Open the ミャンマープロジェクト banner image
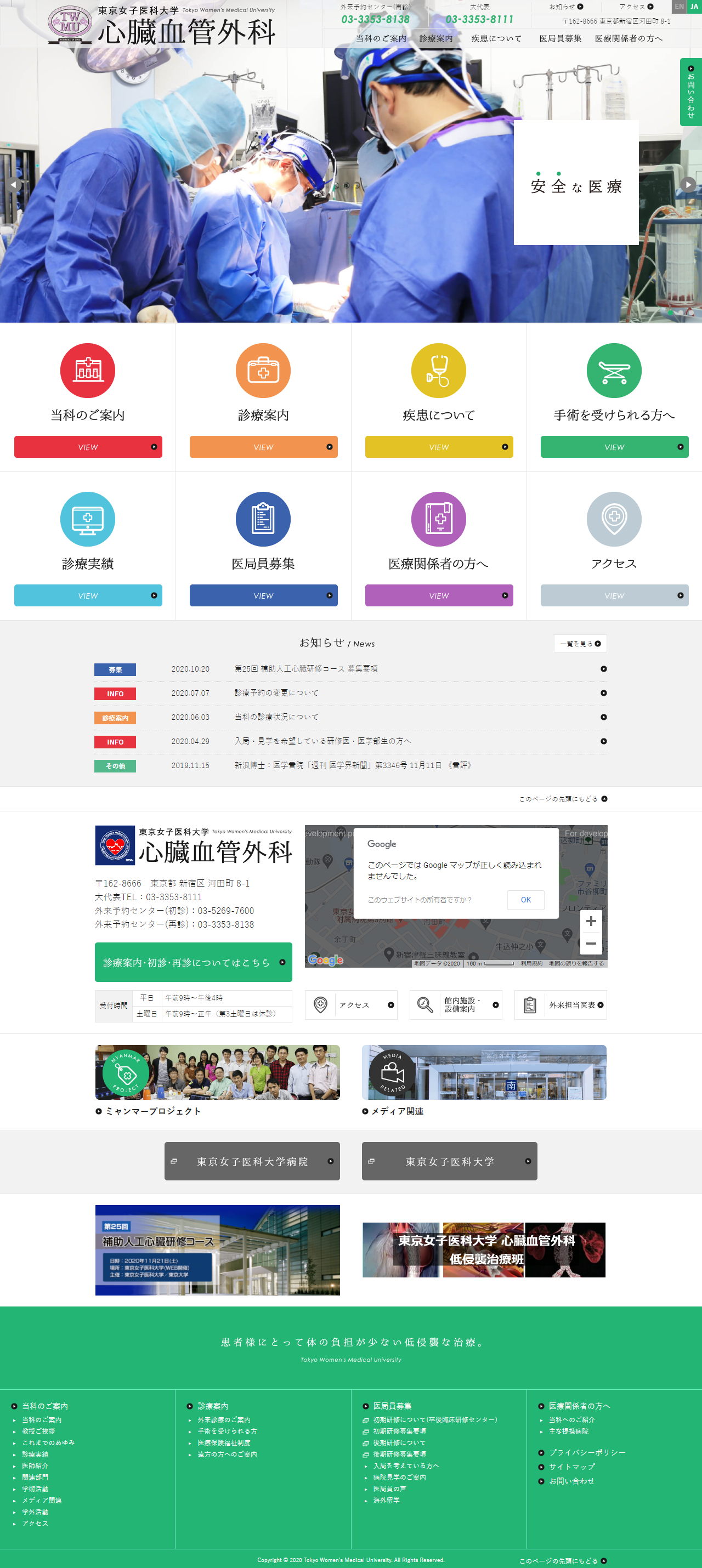Screen dimensions: 702x1568 click(217, 1072)
